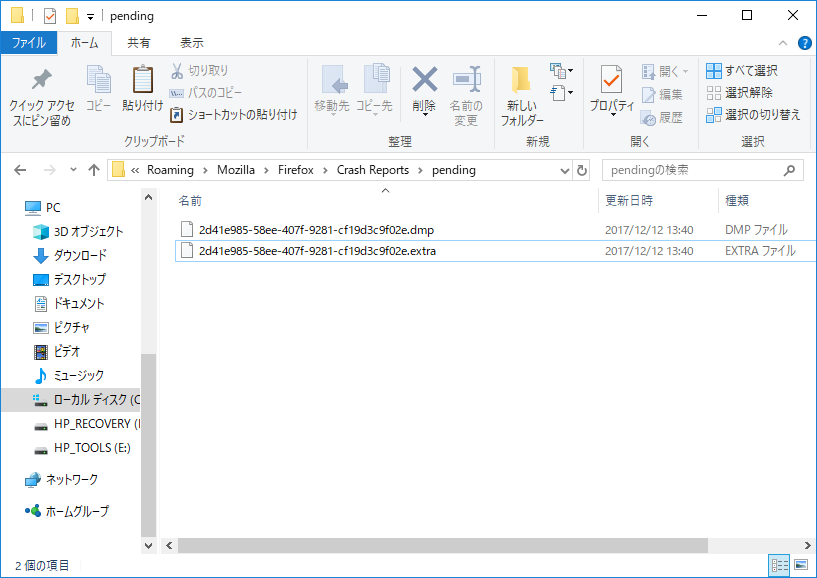This screenshot has height=578, width=817.
Task: Click the Paste (貼り付け) clipboard icon
Action: point(143,80)
